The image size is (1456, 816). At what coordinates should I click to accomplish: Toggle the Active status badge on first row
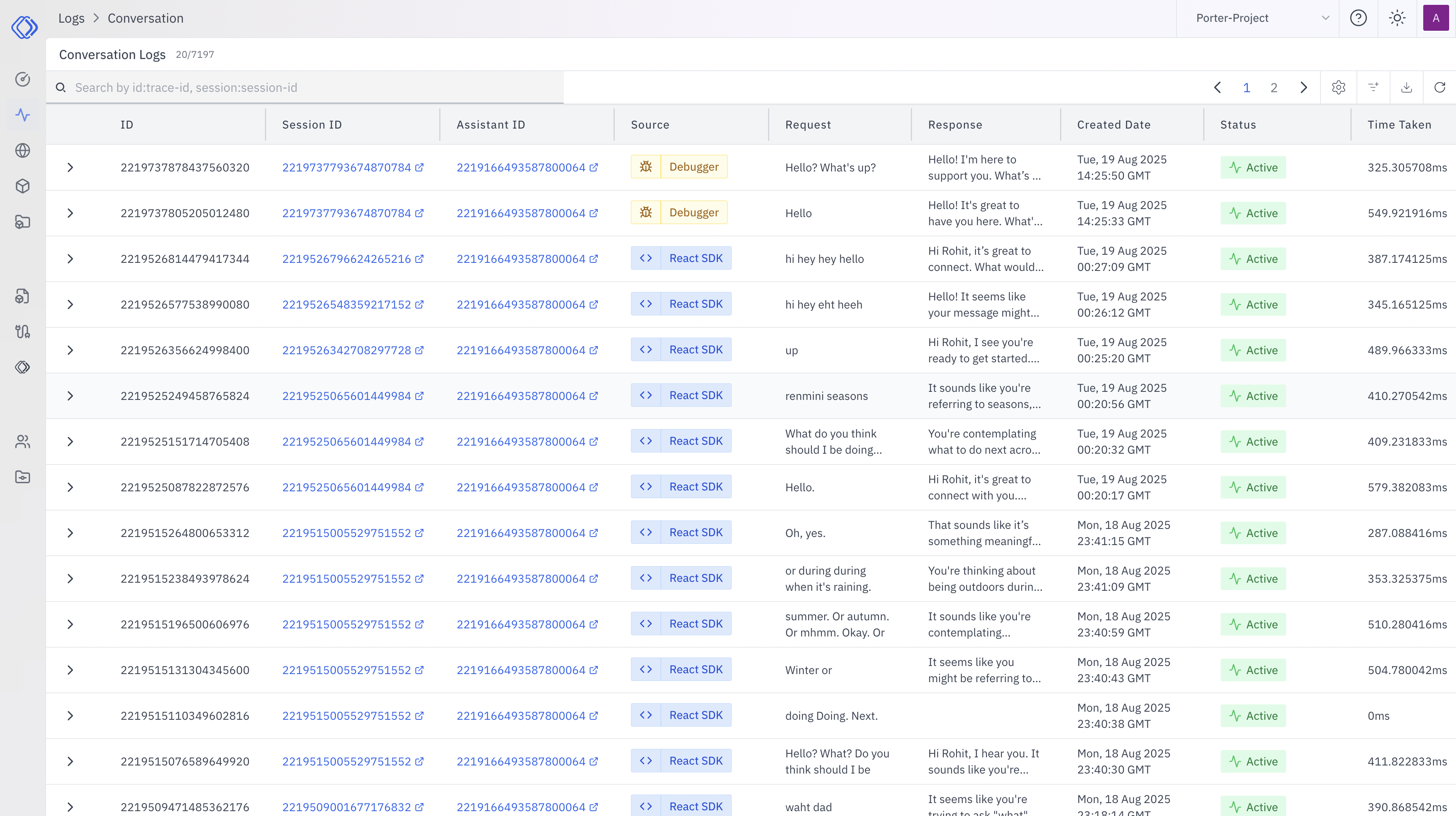1253,167
